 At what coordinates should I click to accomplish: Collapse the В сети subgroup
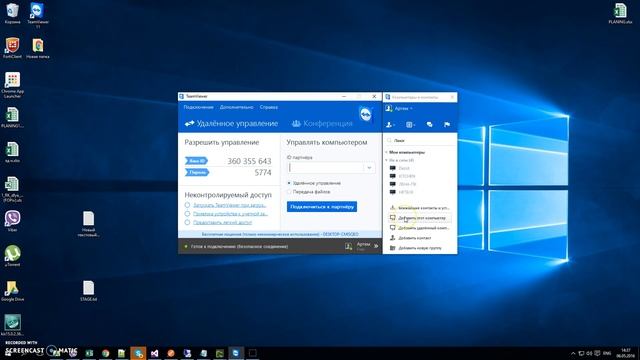[400, 160]
